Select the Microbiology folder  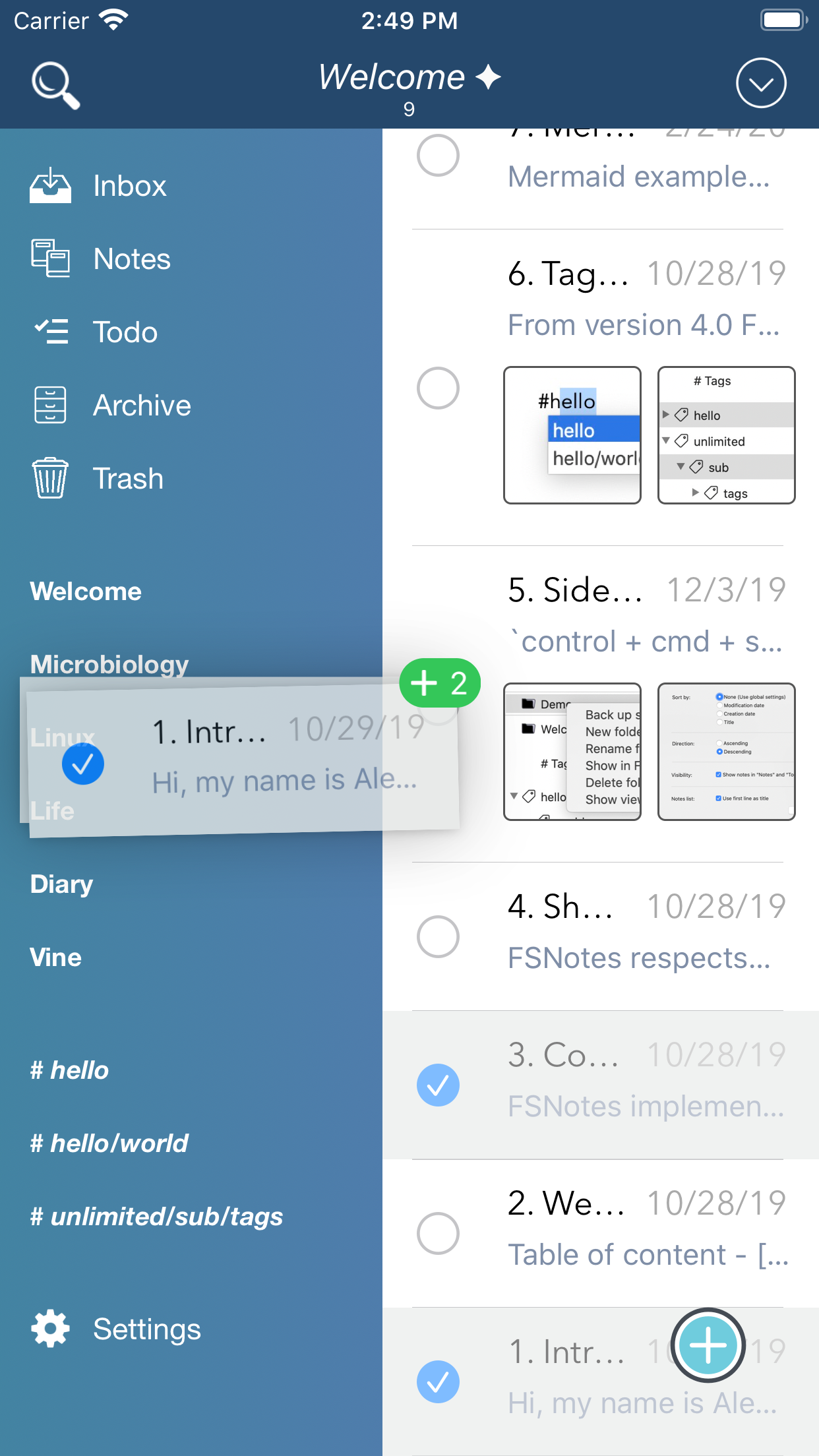109,664
